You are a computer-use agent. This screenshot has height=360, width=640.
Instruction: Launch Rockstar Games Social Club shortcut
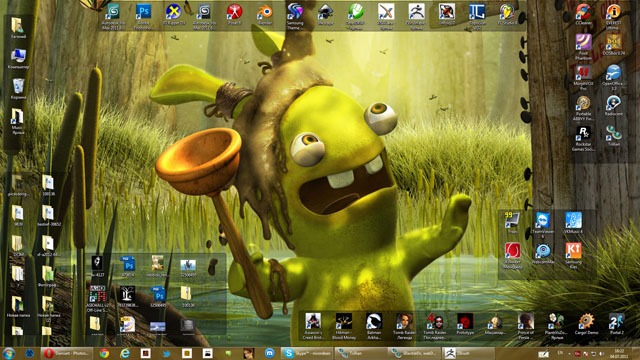[x=584, y=138]
